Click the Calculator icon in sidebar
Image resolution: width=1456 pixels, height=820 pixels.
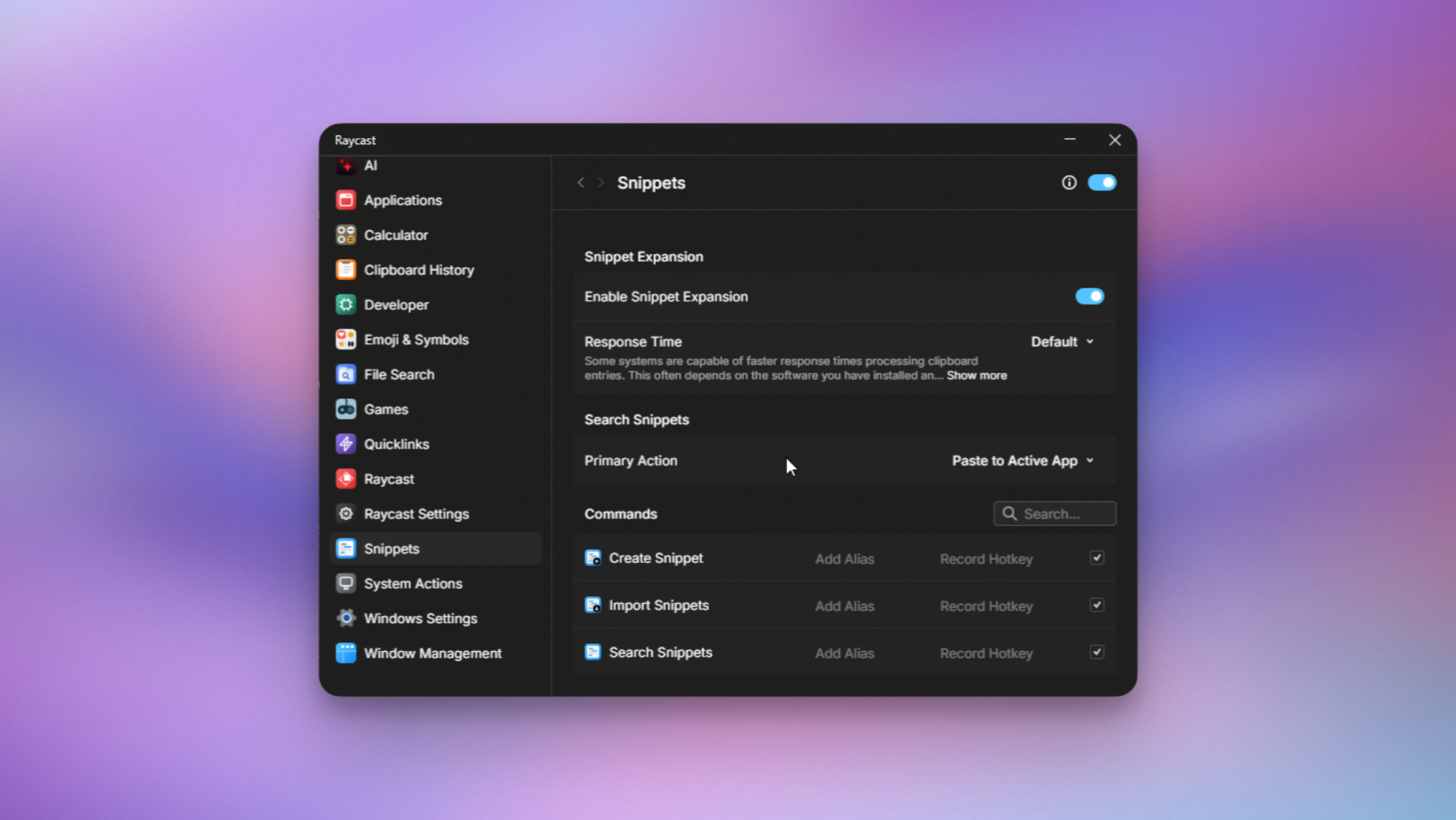pyautogui.click(x=346, y=234)
